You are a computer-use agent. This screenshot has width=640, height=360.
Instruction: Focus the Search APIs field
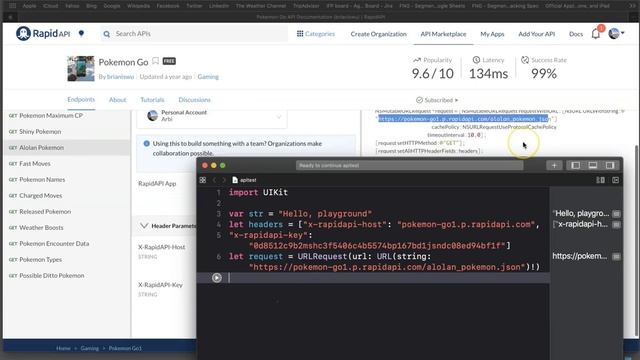click(194, 33)
